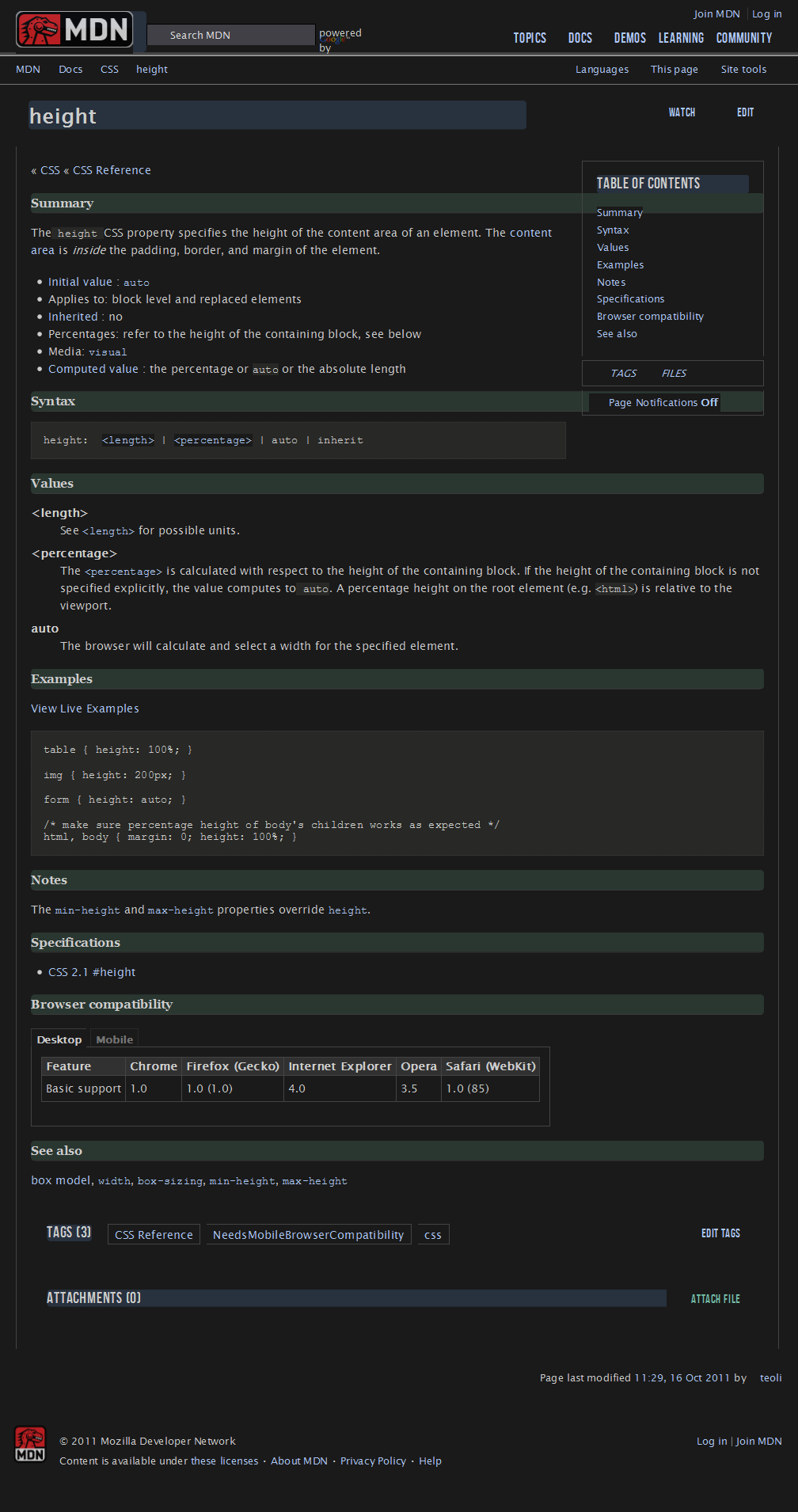The height and width of the screenshot is (1512, 798).
Task: Open the NeedsMobileBrowserCompatibility tag
Action: [x=308, y=1235]
